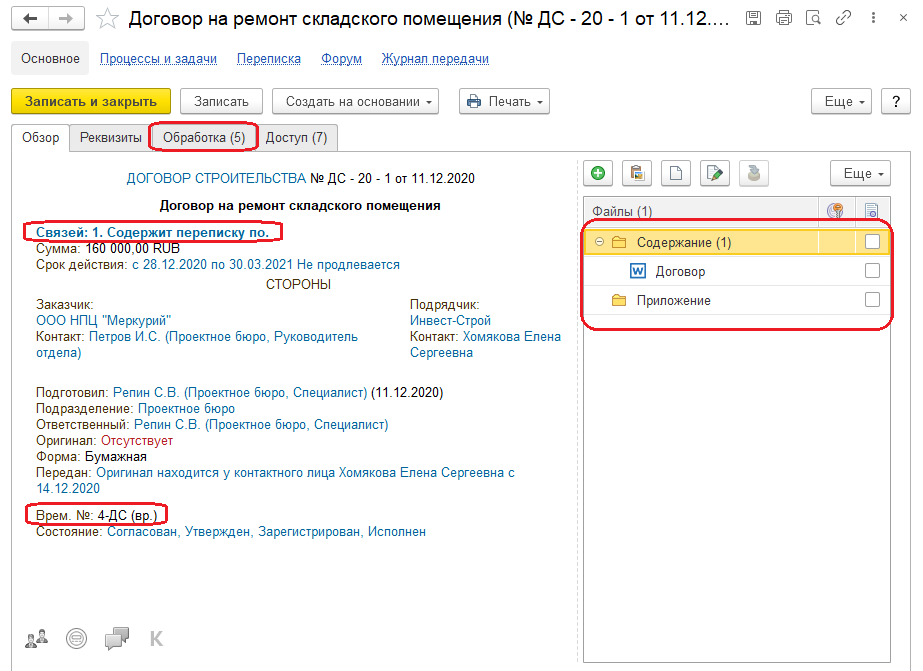Click the two-person contacts icon at bottom
Screen dimensions: 923x671
[36, 638]
